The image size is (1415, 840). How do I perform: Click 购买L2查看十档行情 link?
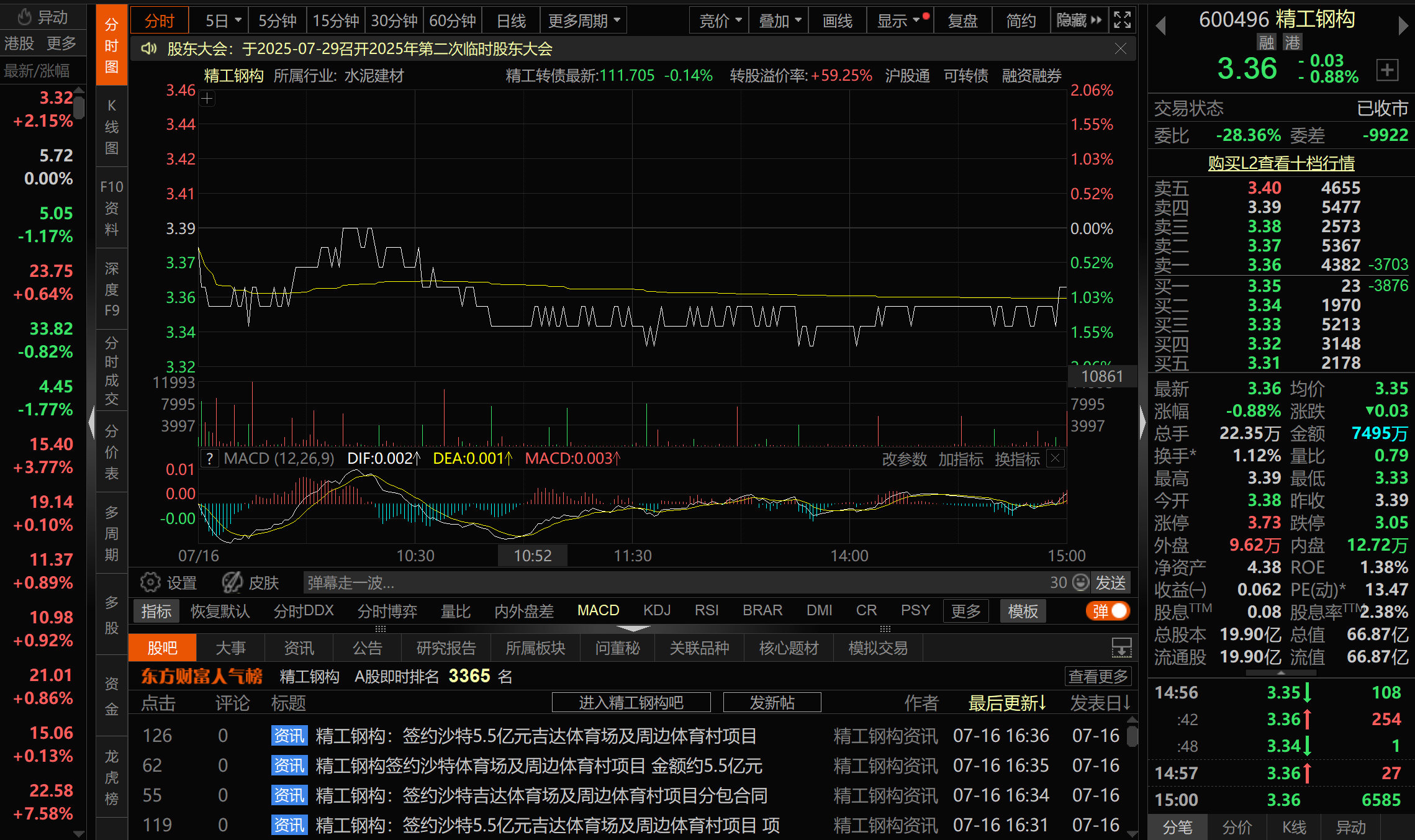(x=1281, y=163)
